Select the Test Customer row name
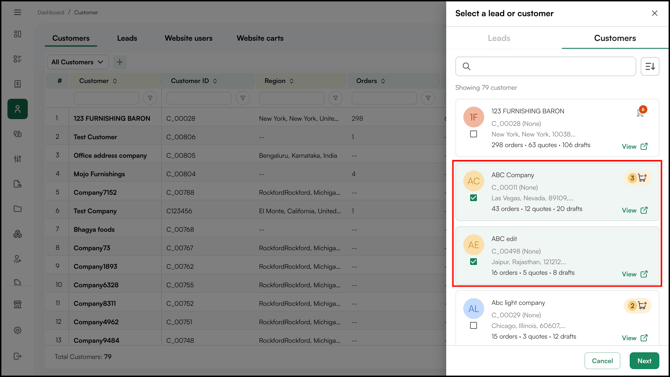Screen dimensions: 670x377 pyautogui.click(x=95, y=137)
